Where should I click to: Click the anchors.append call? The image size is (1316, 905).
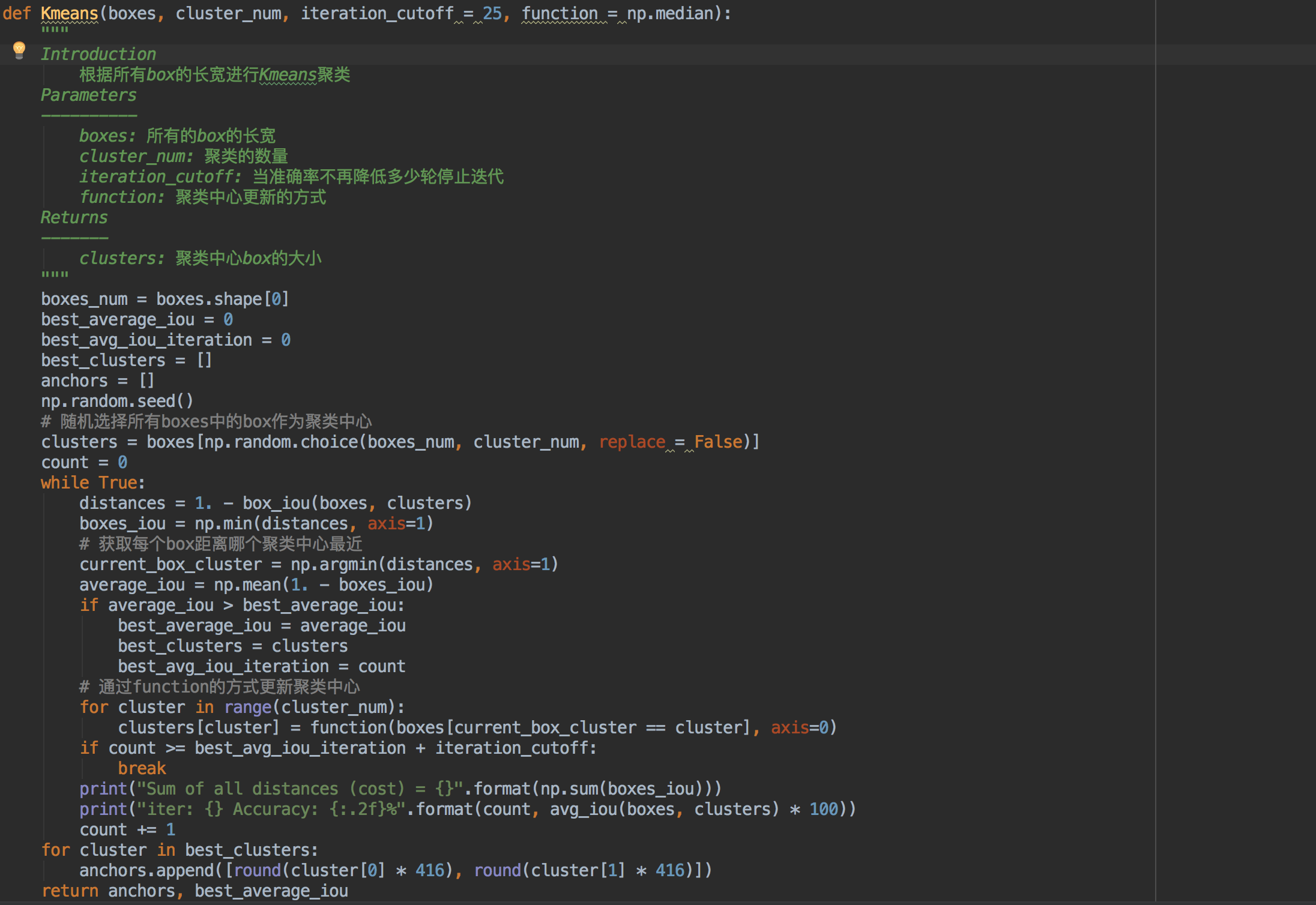tap(396, 870)
